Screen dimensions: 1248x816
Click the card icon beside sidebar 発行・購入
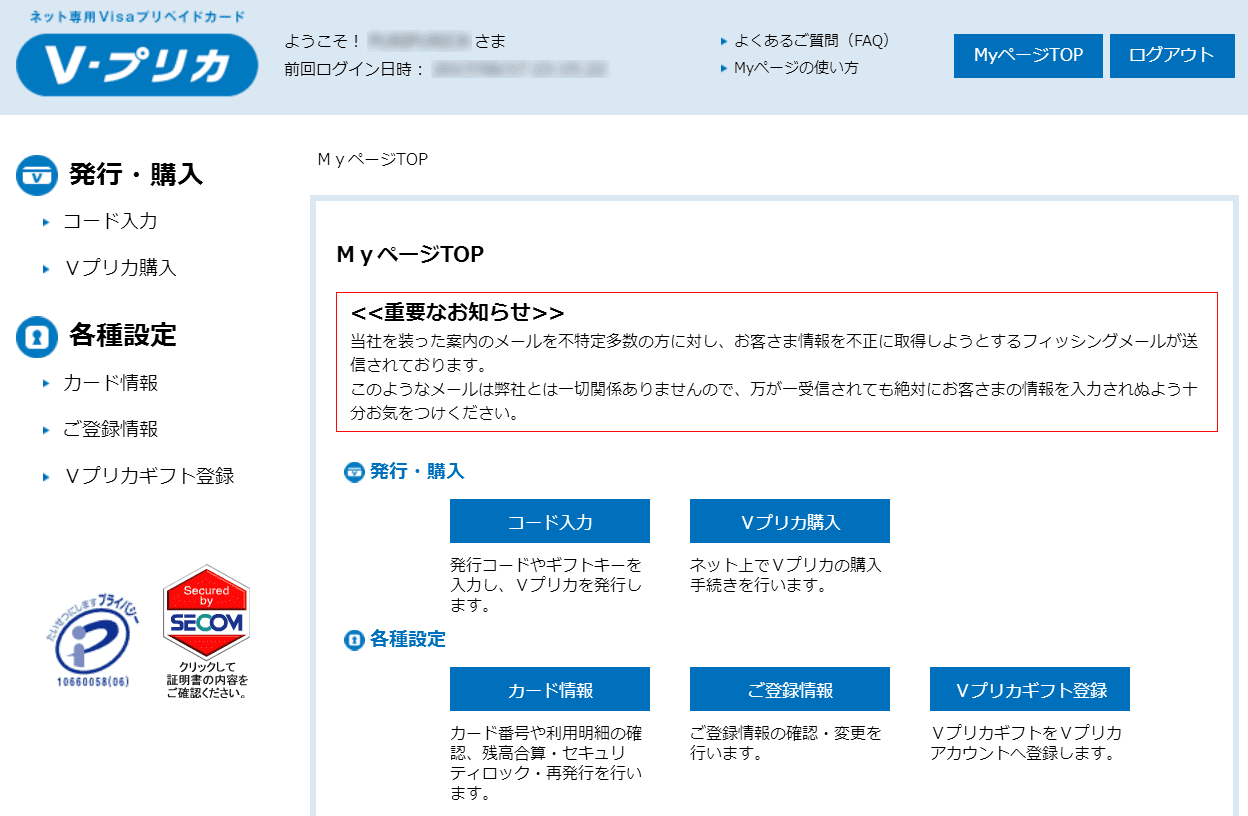pyautogui.click(x=37, y=176)
